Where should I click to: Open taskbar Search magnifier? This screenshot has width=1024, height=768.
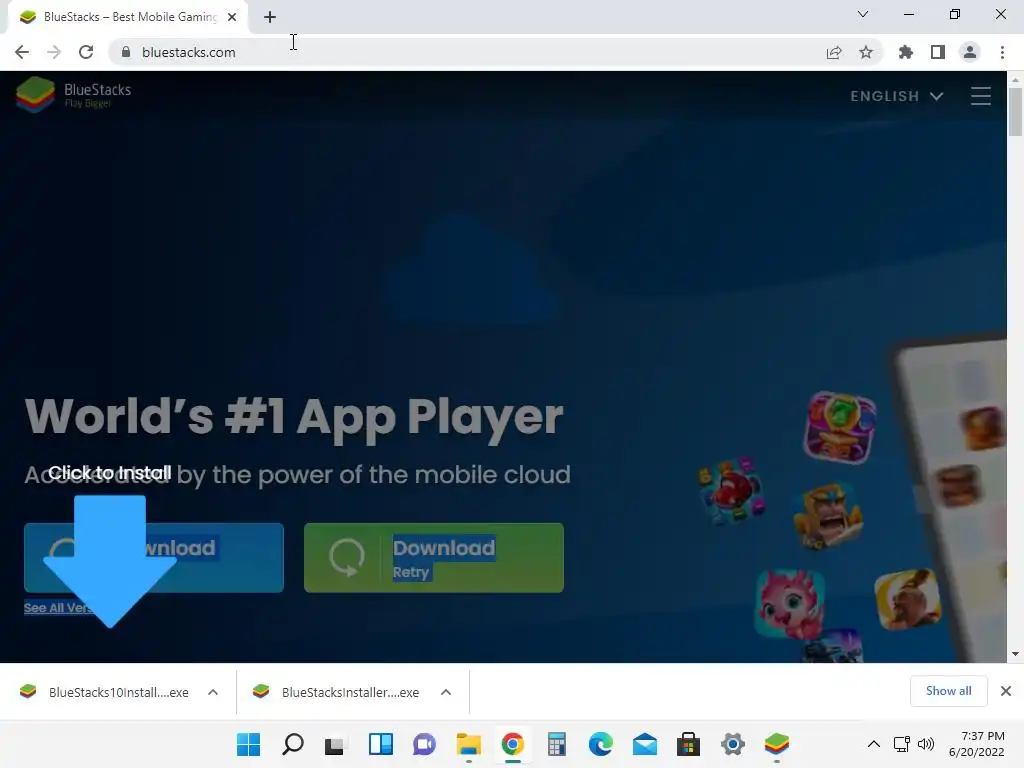coord(293,744)
